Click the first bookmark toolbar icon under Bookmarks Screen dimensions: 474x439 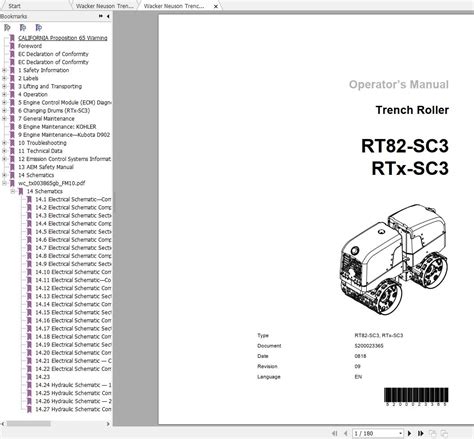pos(7,28)
